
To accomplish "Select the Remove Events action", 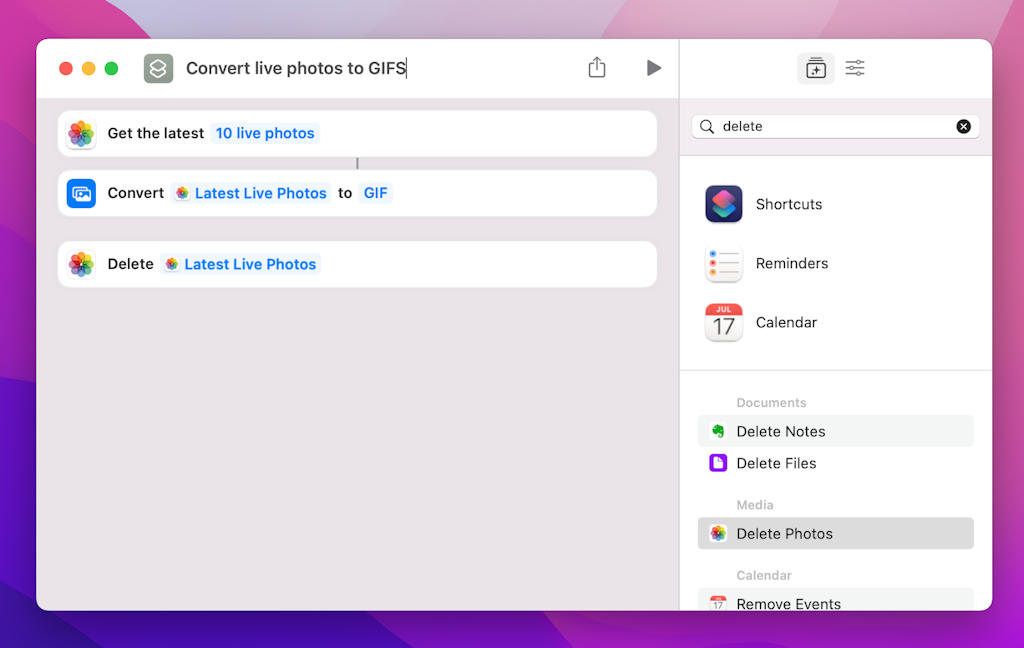I will (x=790, y=603).
